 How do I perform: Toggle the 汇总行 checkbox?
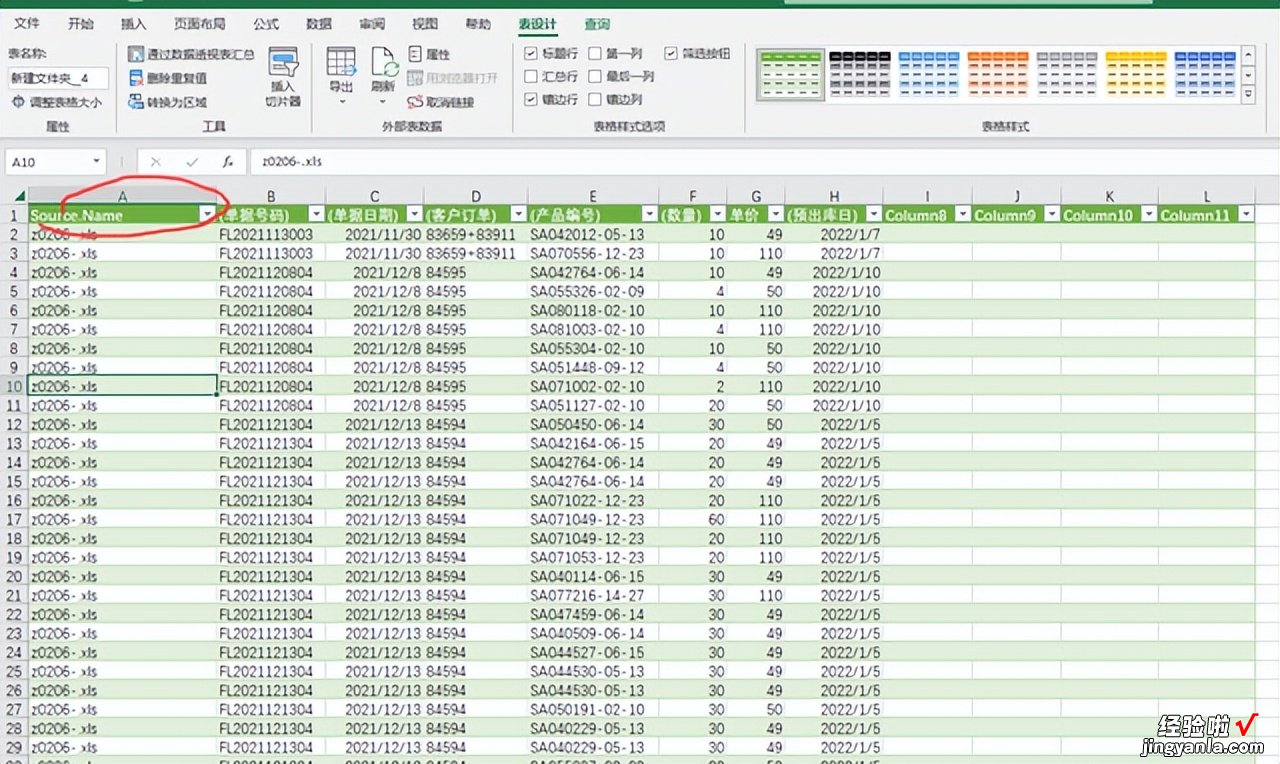532,76
